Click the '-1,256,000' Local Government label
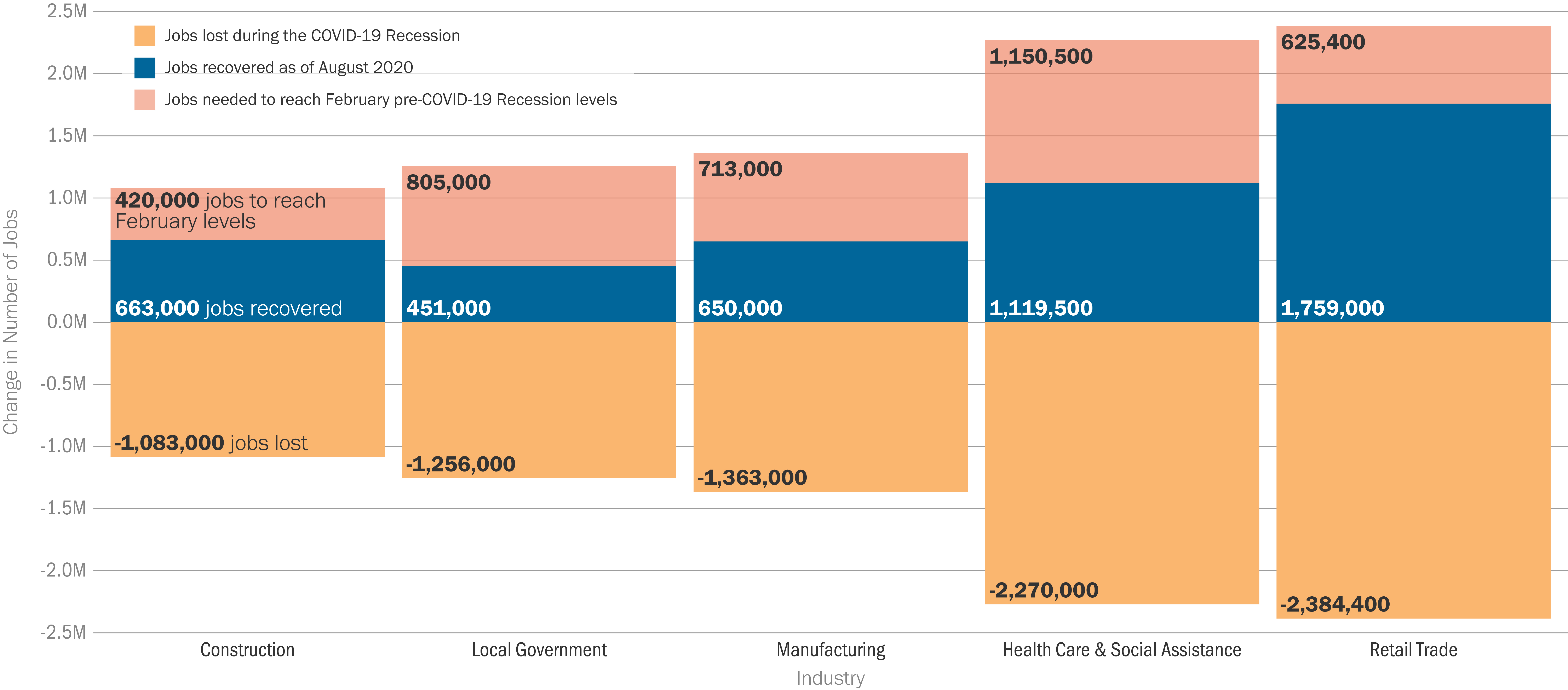Image resolution: width=1568 pixels, height=690 pixels. point(461,464)
